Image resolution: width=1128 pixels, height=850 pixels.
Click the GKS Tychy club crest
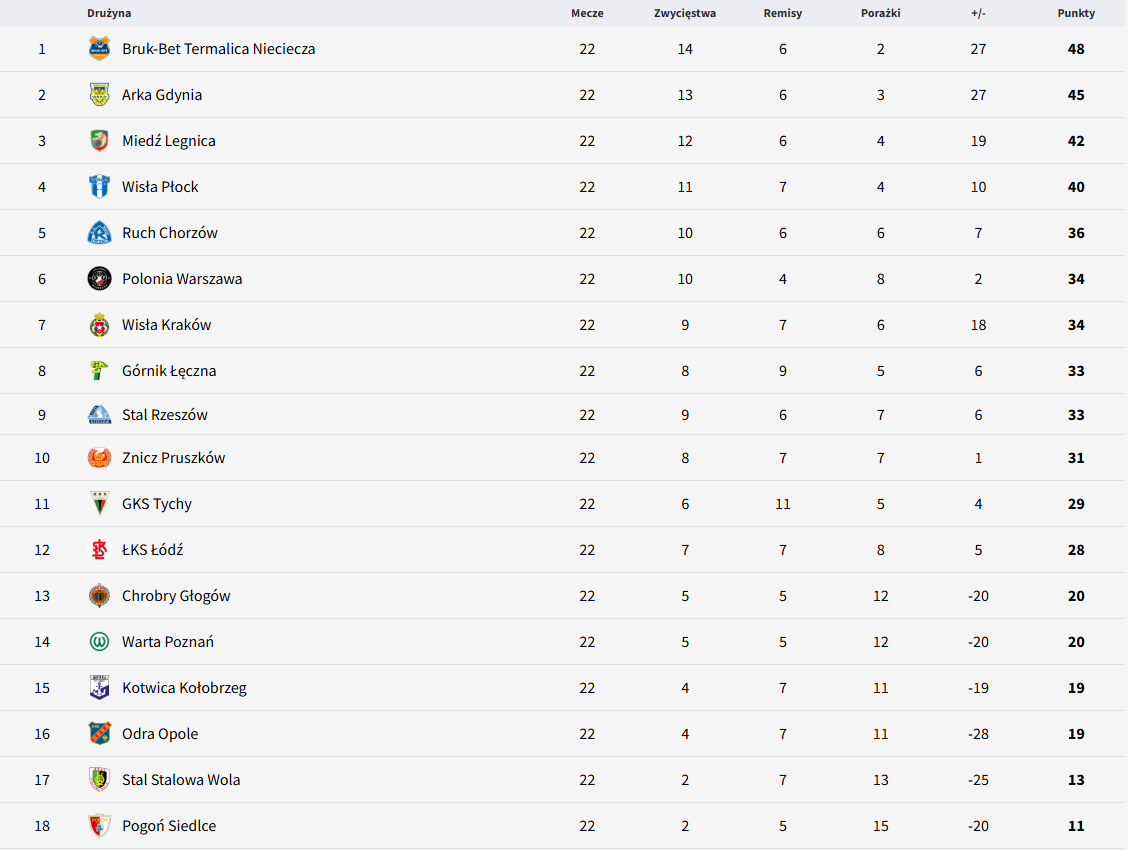point(99,504)
